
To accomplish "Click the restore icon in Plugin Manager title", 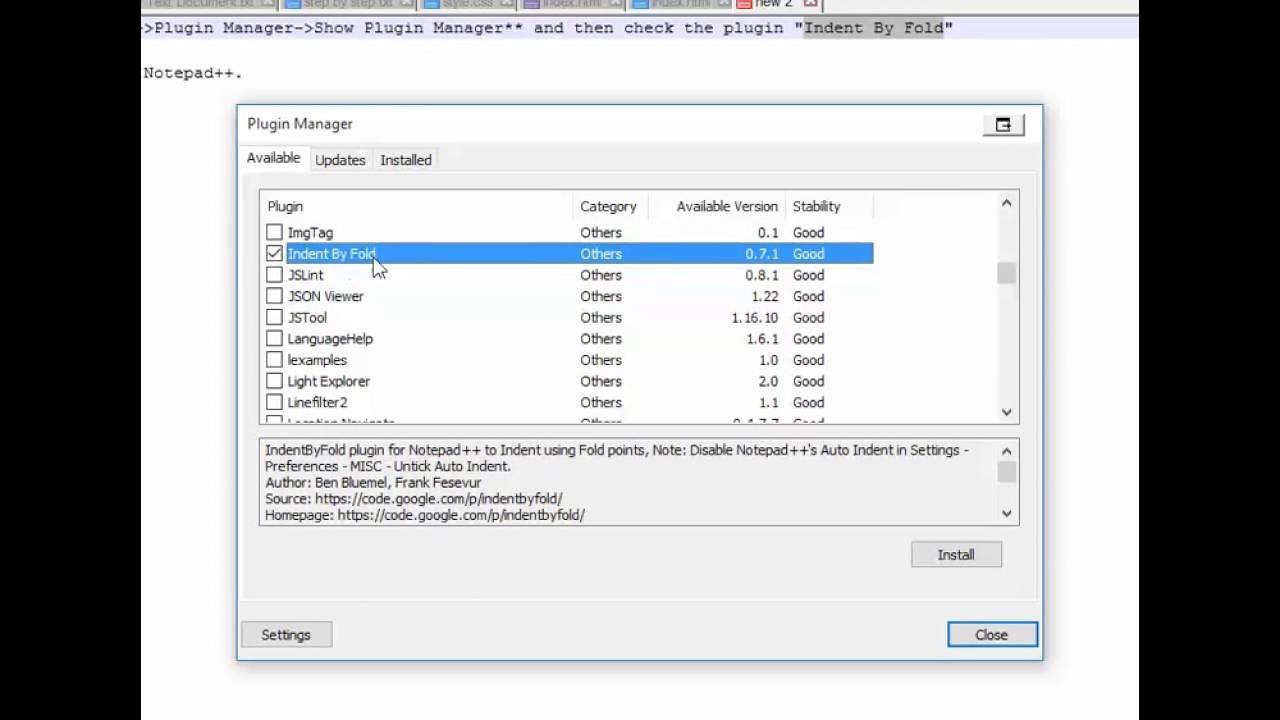I will [1003, 125].
